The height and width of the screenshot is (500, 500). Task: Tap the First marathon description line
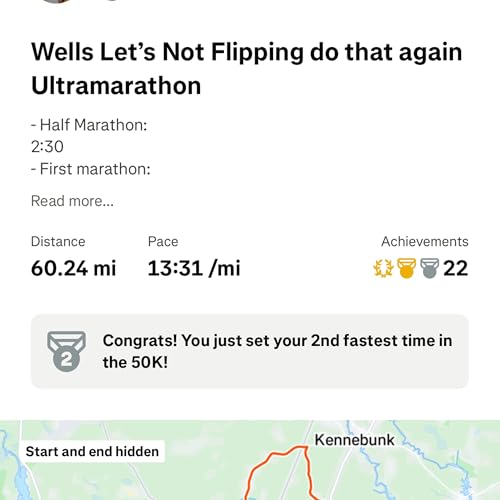click(91, 169)
